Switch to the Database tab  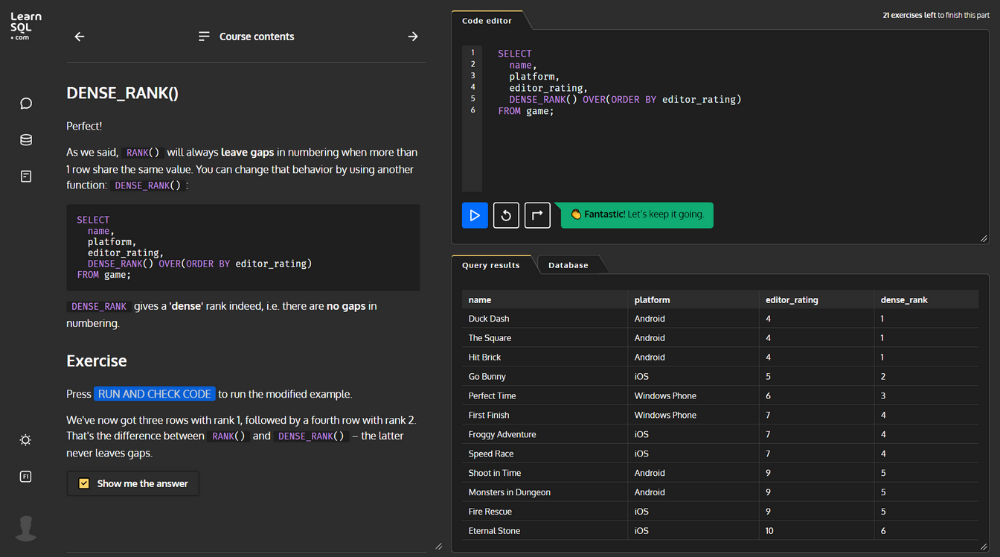(568, 265)
